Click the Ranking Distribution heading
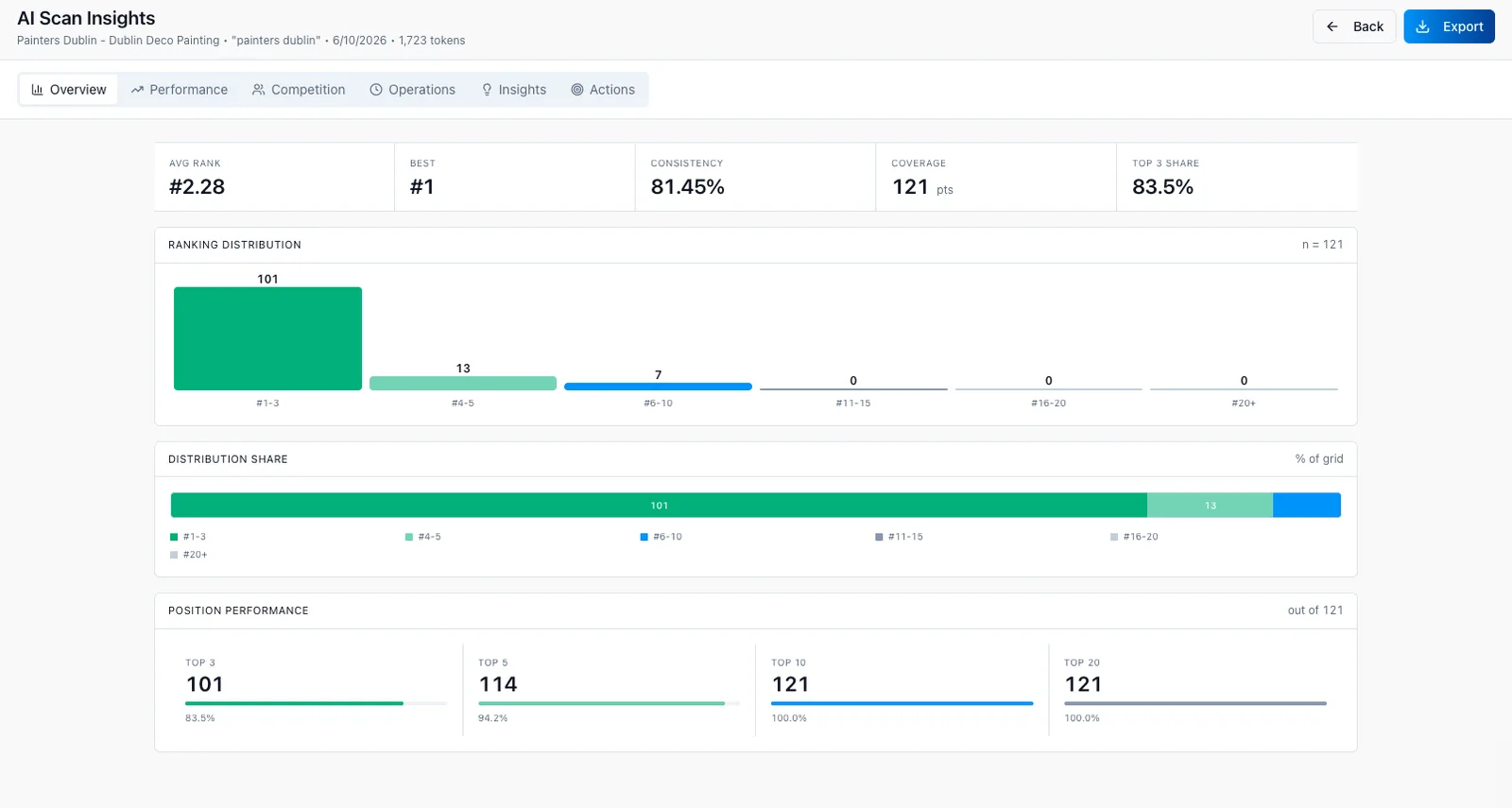 (234, 245)
